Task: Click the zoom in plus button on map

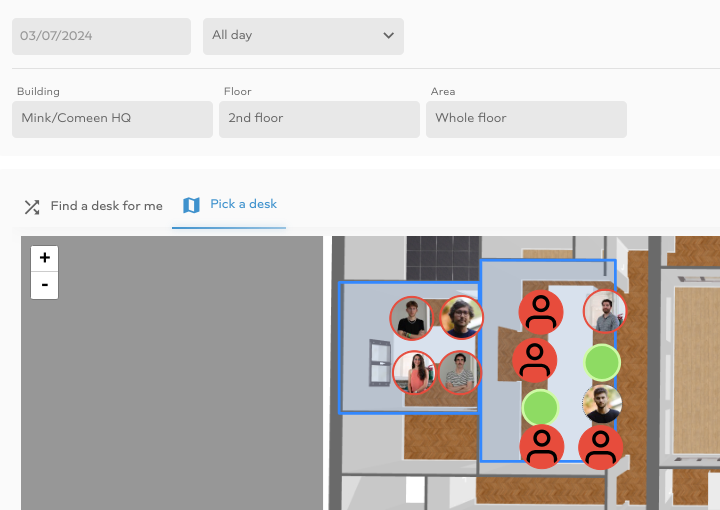Action: 45,258
